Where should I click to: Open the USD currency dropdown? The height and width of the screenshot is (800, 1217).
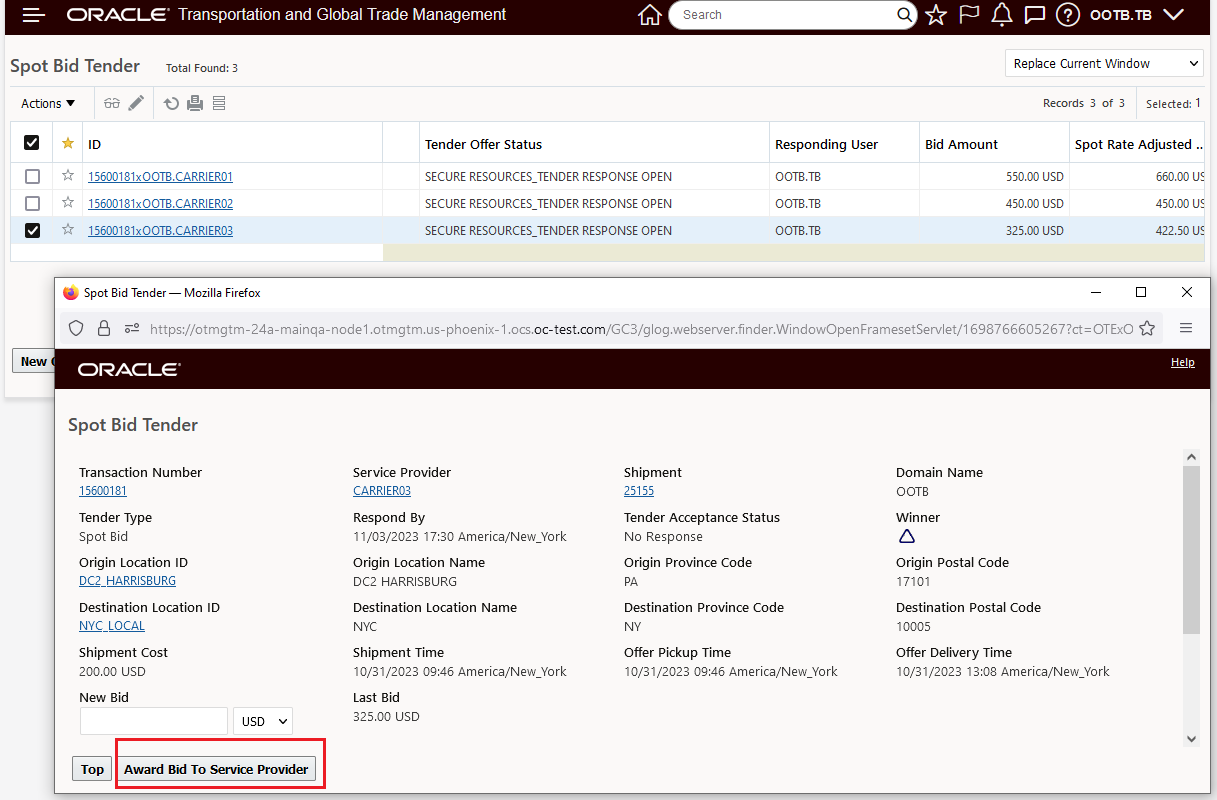pos(263,721)
